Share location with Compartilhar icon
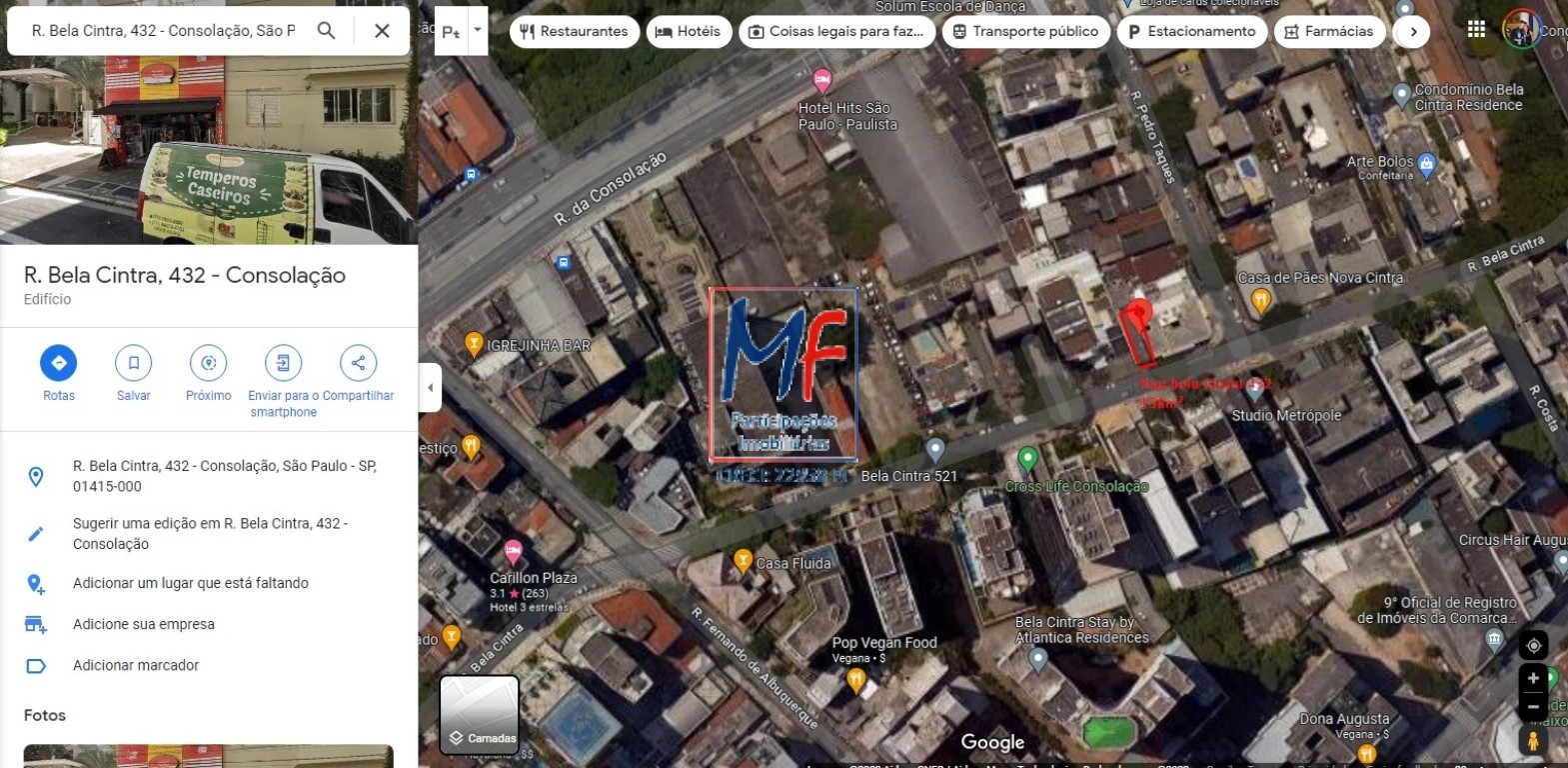Screen dimensions: 1568x768 coord(358,363)
